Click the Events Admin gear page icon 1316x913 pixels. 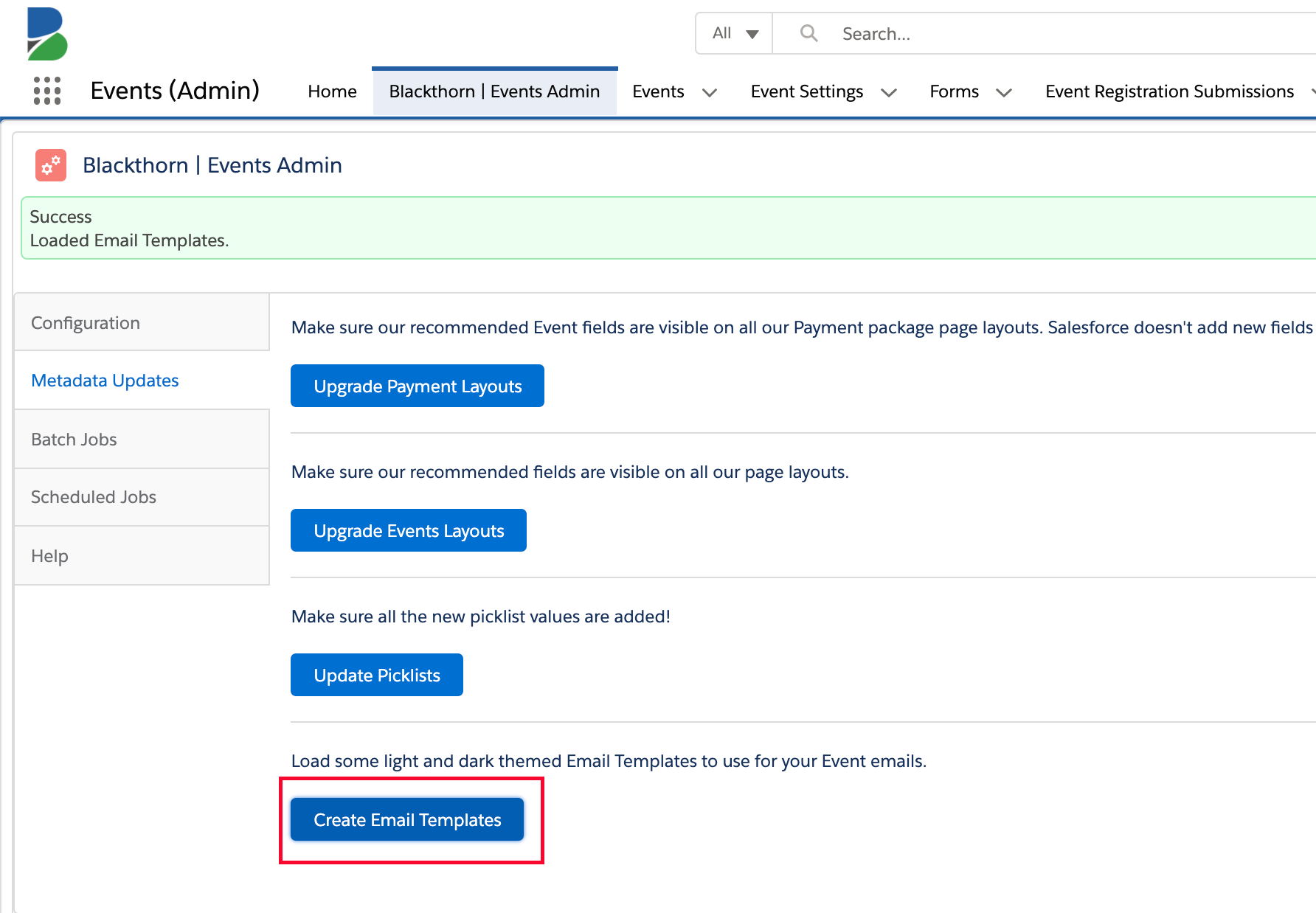[x=51, y=165]
